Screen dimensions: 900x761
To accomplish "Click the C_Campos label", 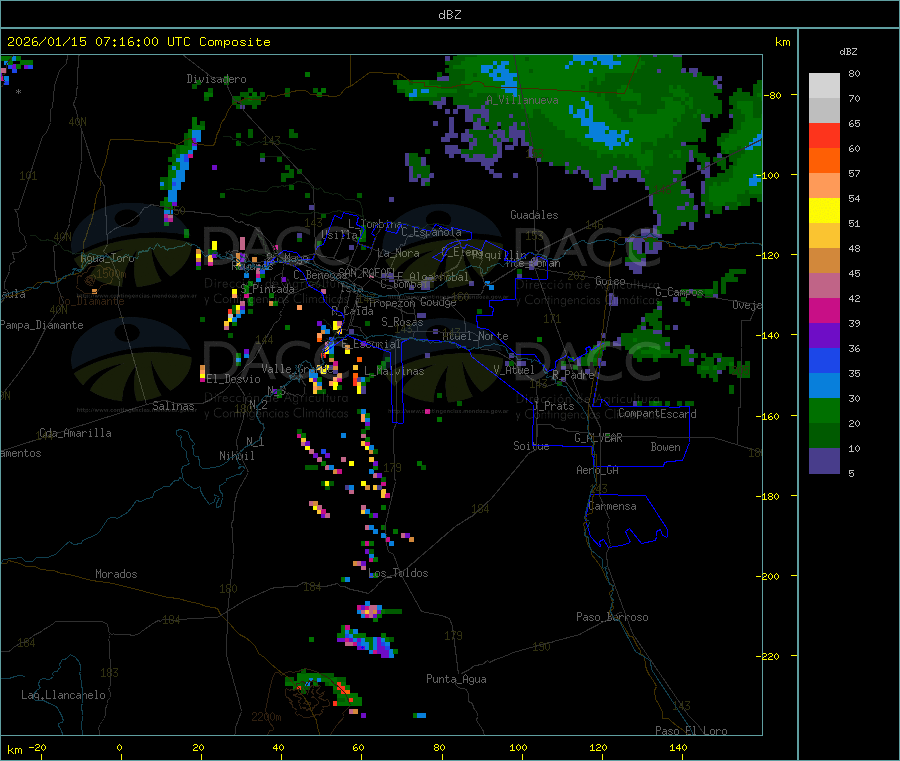I will 679,292.
